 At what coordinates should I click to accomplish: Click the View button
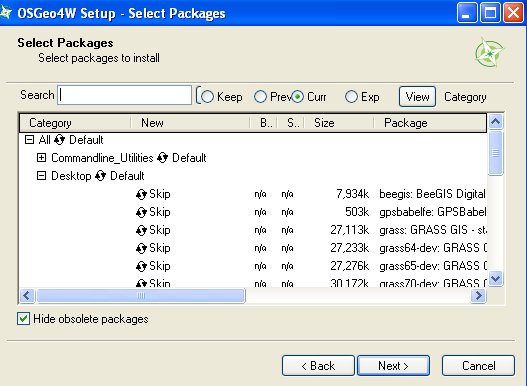(417, 97)
